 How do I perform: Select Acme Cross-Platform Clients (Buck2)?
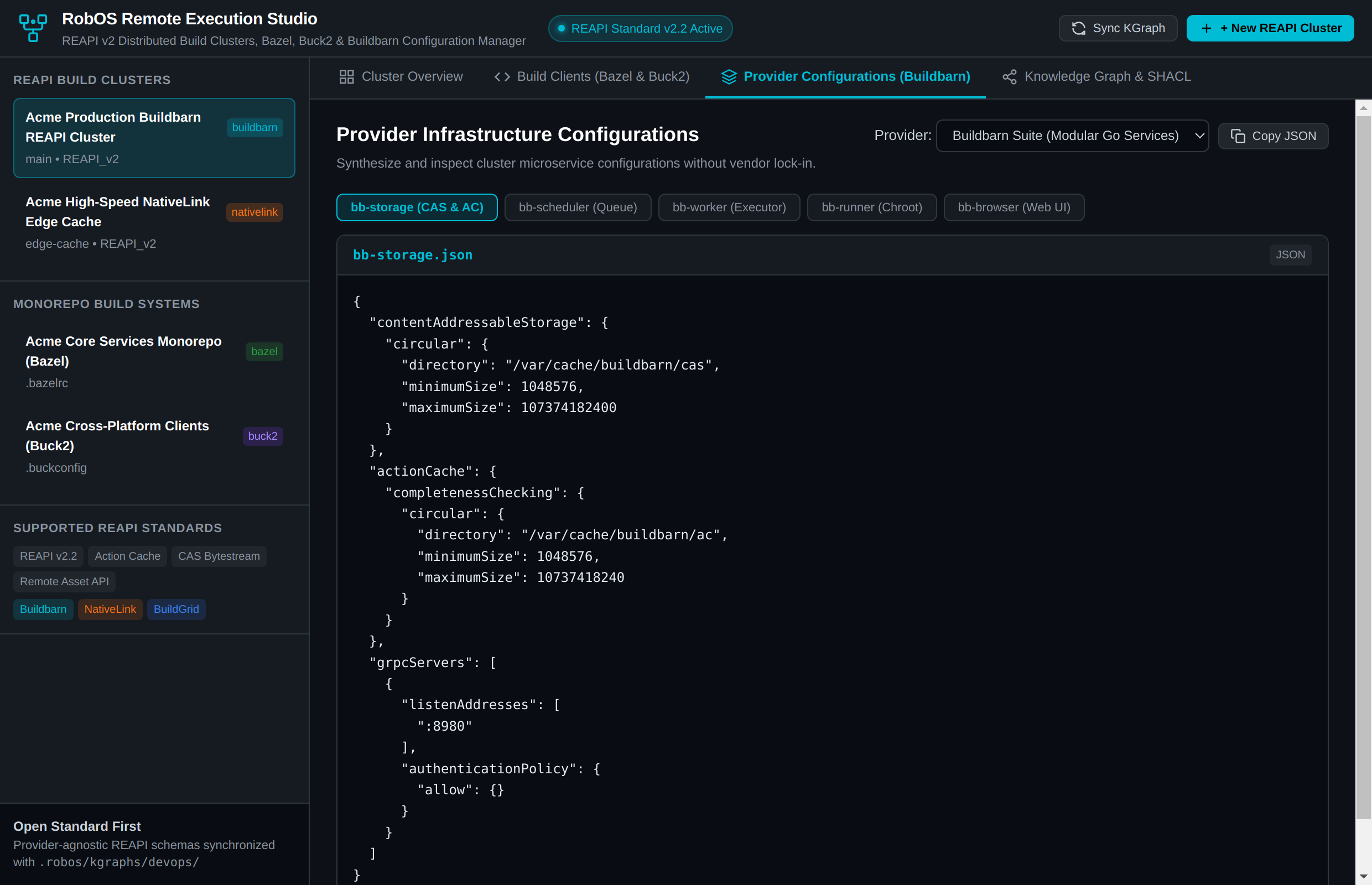pyautogui.click(x=154, y=446)
